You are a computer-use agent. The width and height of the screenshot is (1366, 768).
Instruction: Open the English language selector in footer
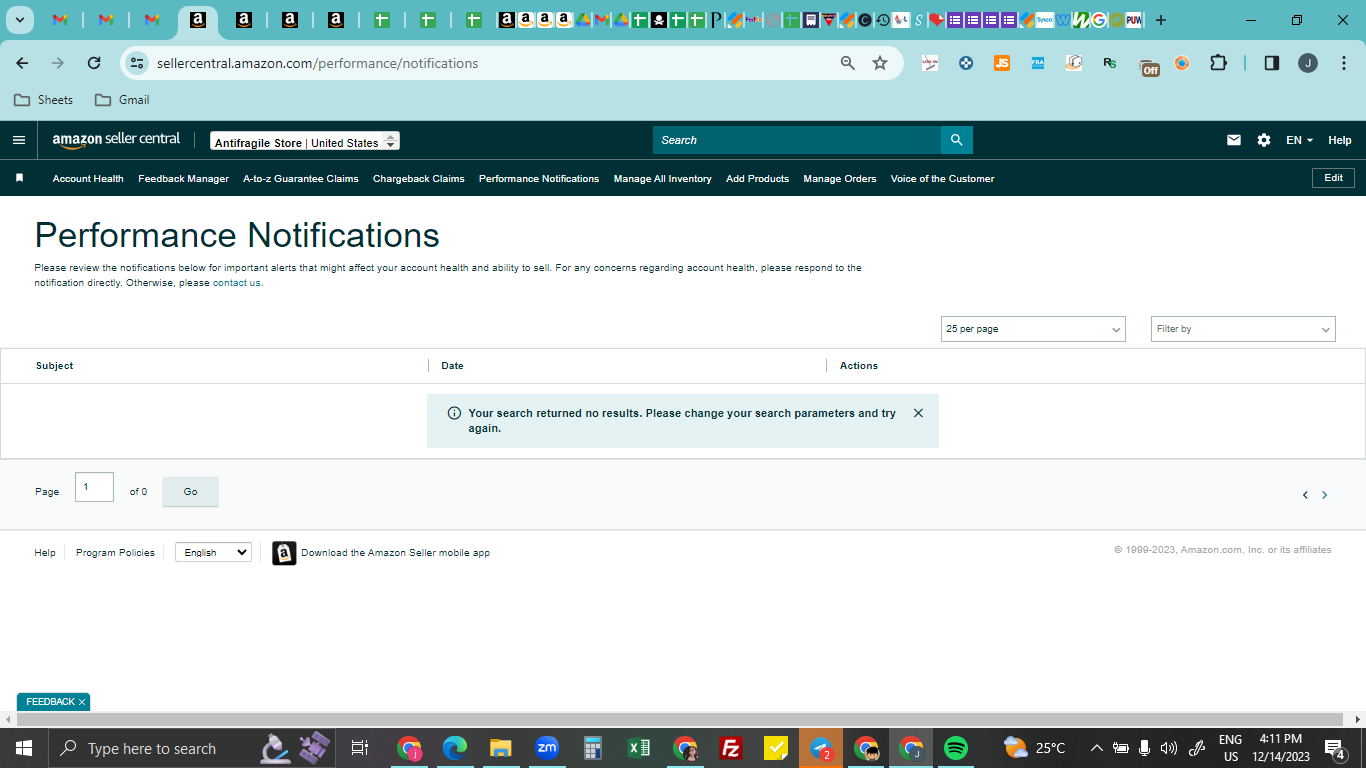(213, 552)
